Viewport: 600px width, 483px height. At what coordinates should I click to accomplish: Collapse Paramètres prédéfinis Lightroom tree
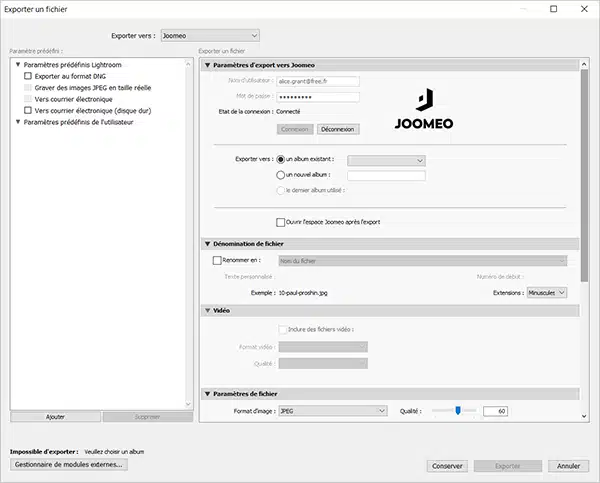pos(18,65)
